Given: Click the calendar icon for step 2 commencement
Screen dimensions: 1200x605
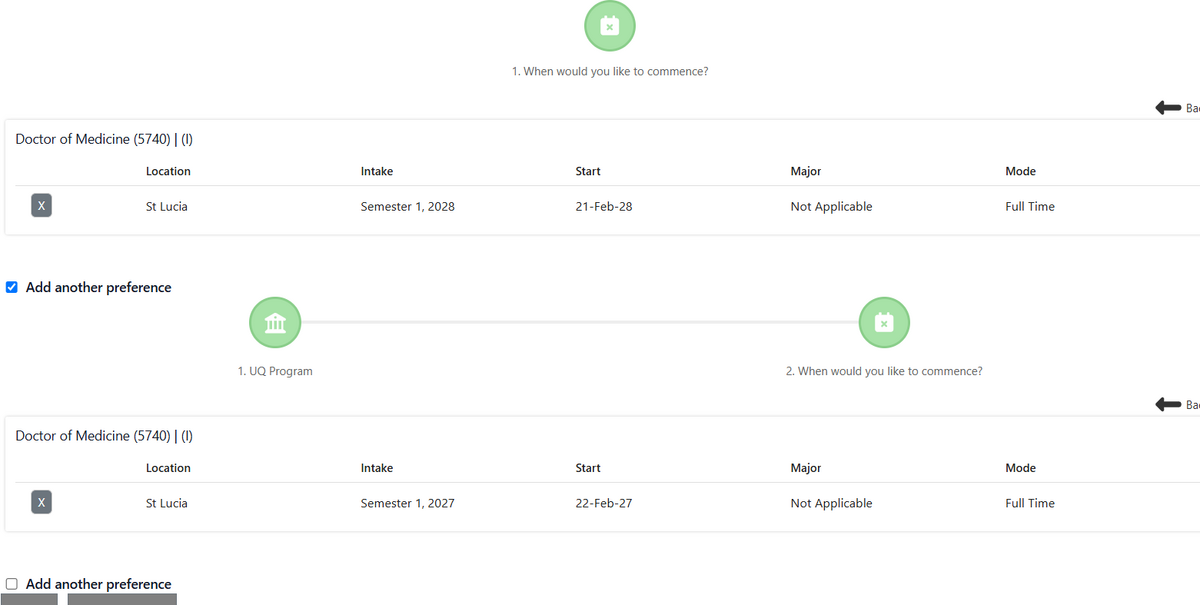Looking at the screenshot, I should 884,323.
